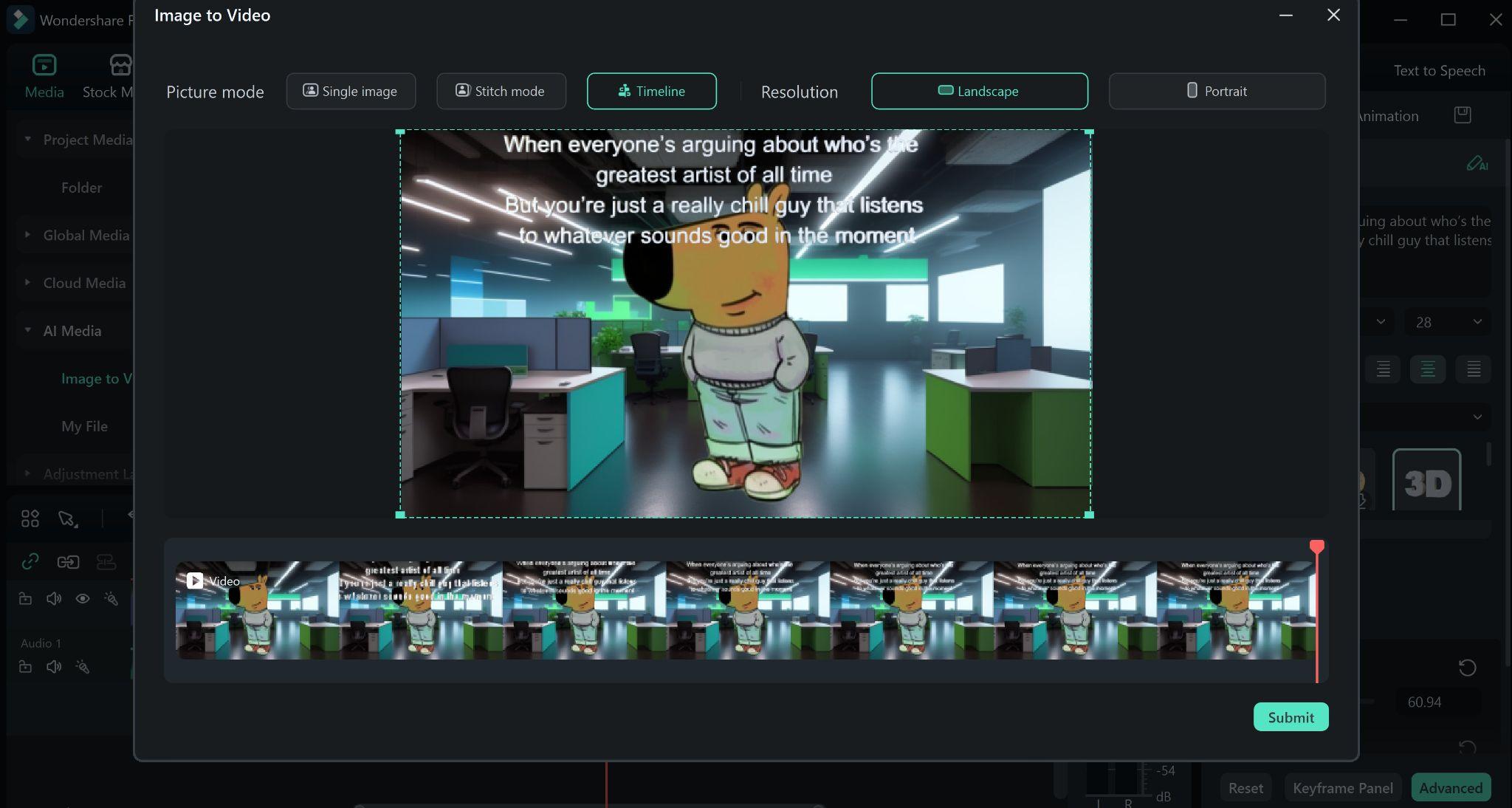Click the text content input box
The width and height of the screenshot is (1512, 808).
tap(1425, 251)
